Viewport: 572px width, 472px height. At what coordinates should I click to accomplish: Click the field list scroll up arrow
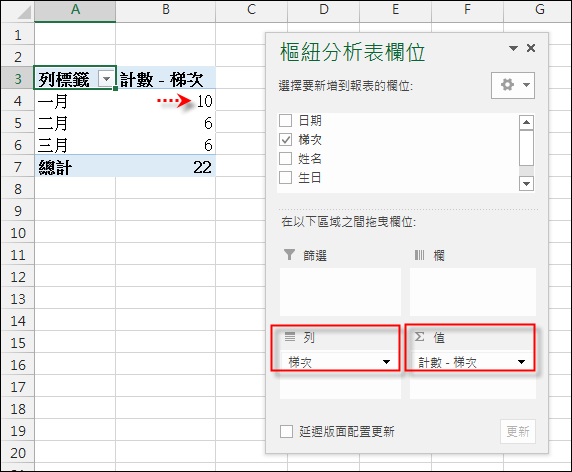click(526, 122)
